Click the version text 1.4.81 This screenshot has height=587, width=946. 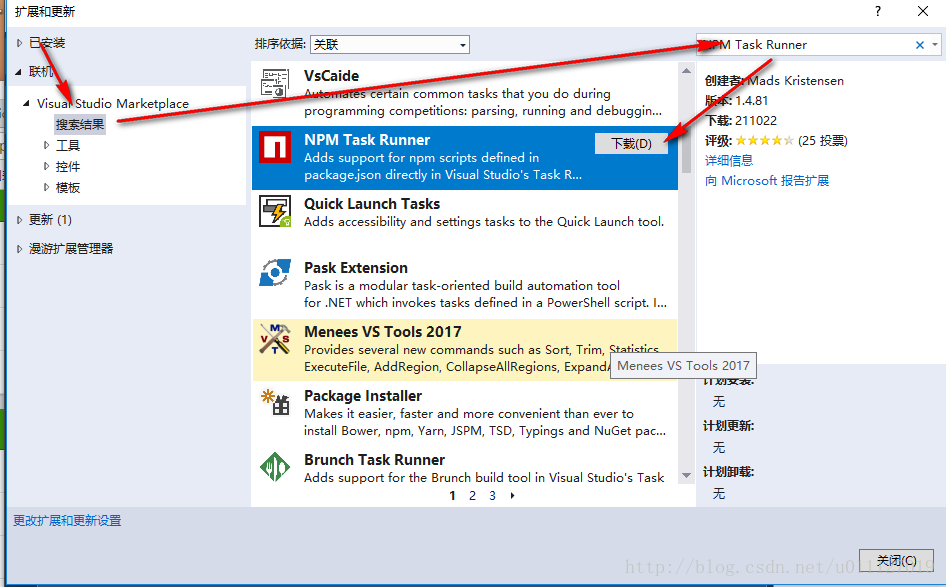click(751, 101)
